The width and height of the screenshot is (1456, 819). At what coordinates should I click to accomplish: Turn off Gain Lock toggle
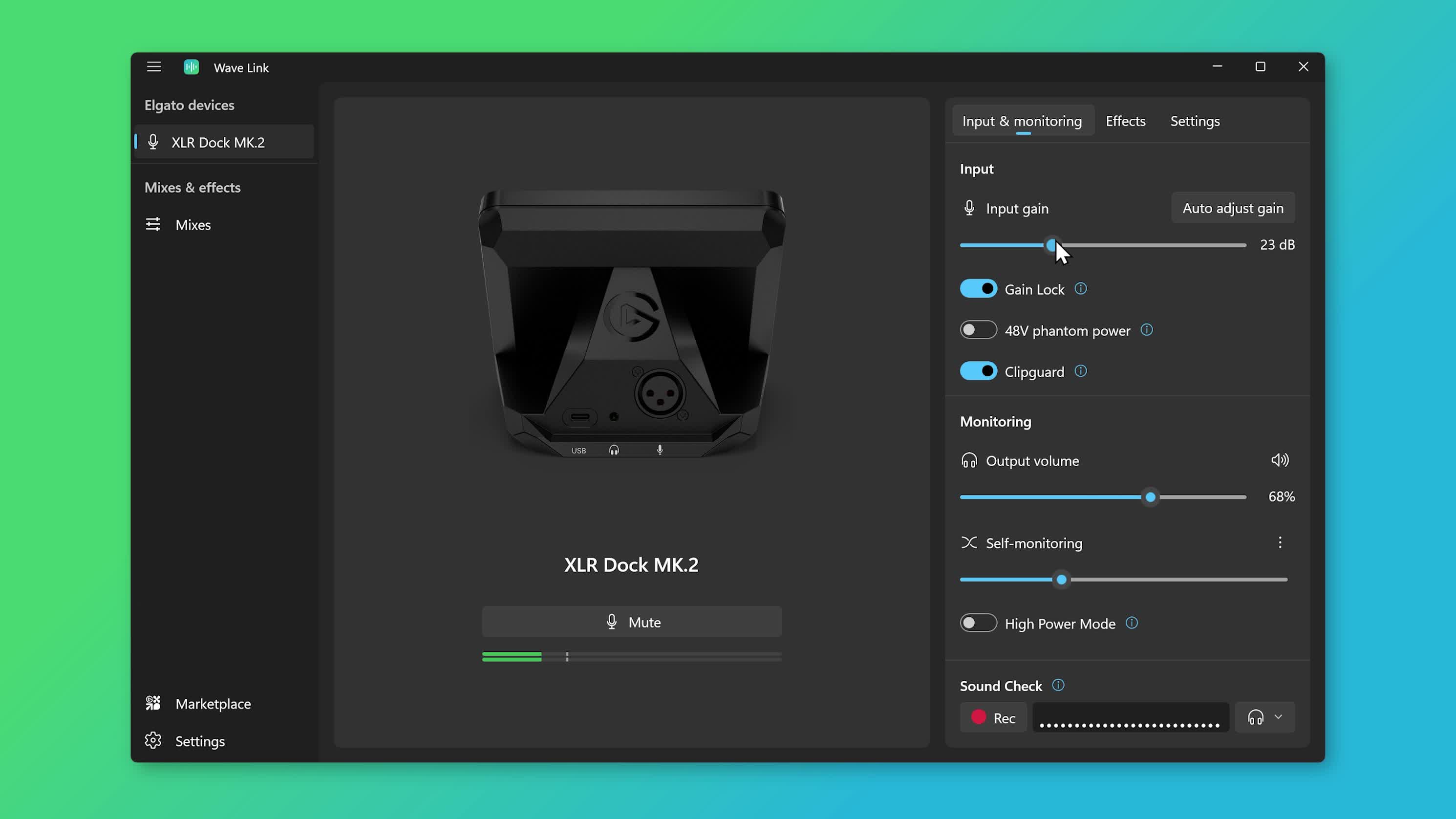[x=978, y=289]
